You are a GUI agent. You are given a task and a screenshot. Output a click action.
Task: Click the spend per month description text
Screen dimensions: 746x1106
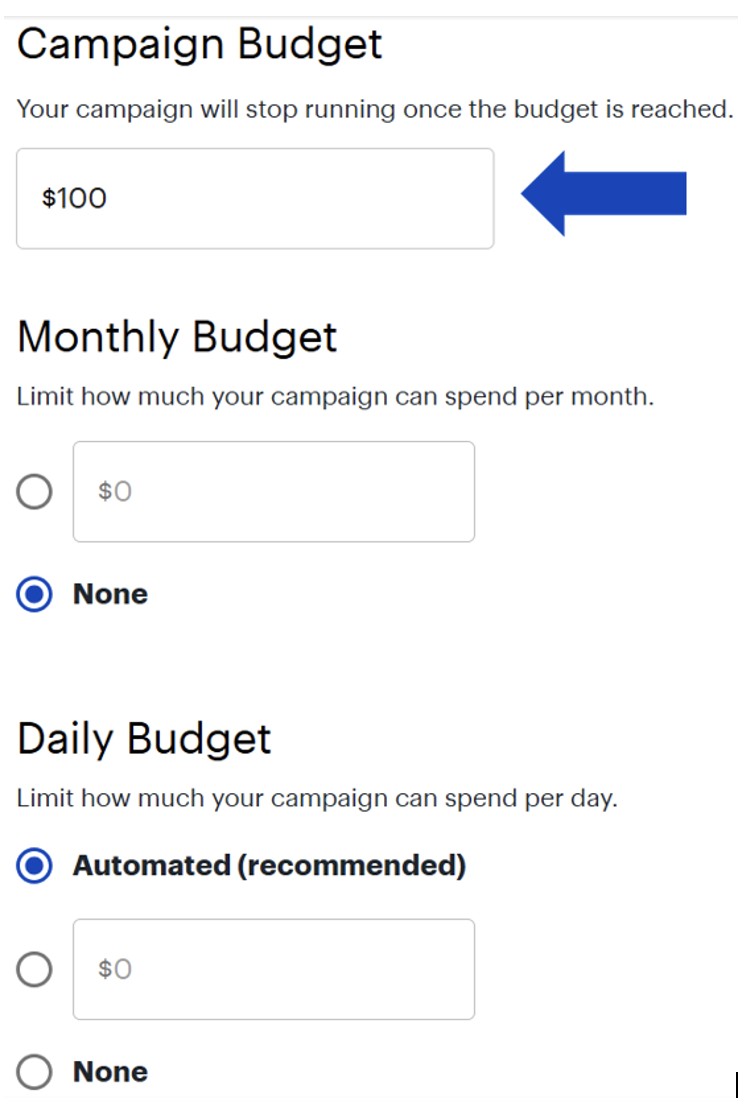335,397
